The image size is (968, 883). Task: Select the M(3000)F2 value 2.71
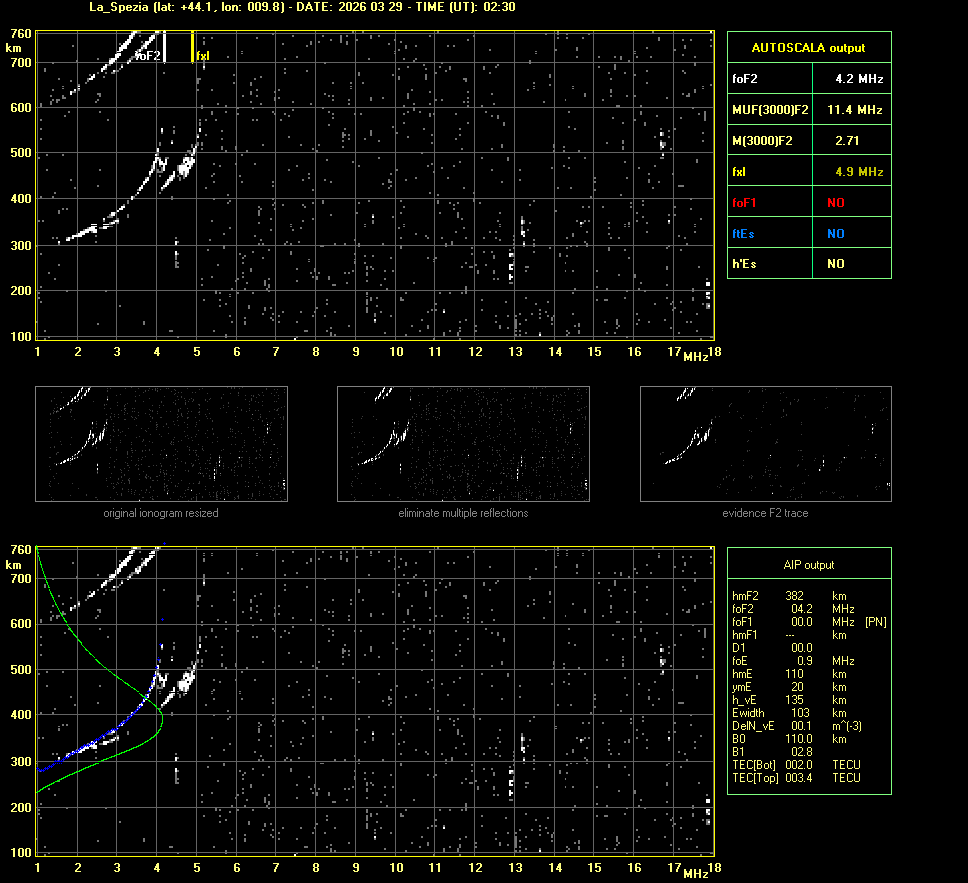tap(847, 141)
